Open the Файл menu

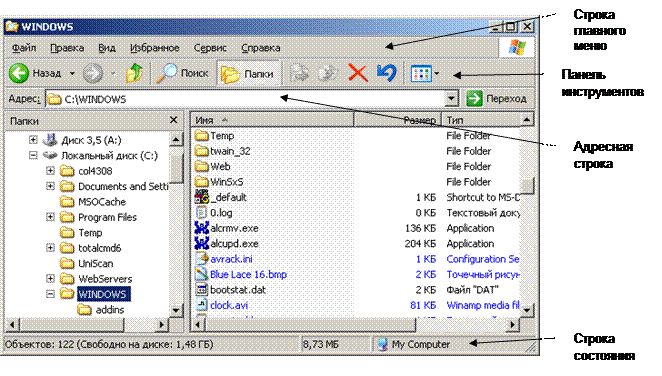pyautogui.click(x=24, y=48)
